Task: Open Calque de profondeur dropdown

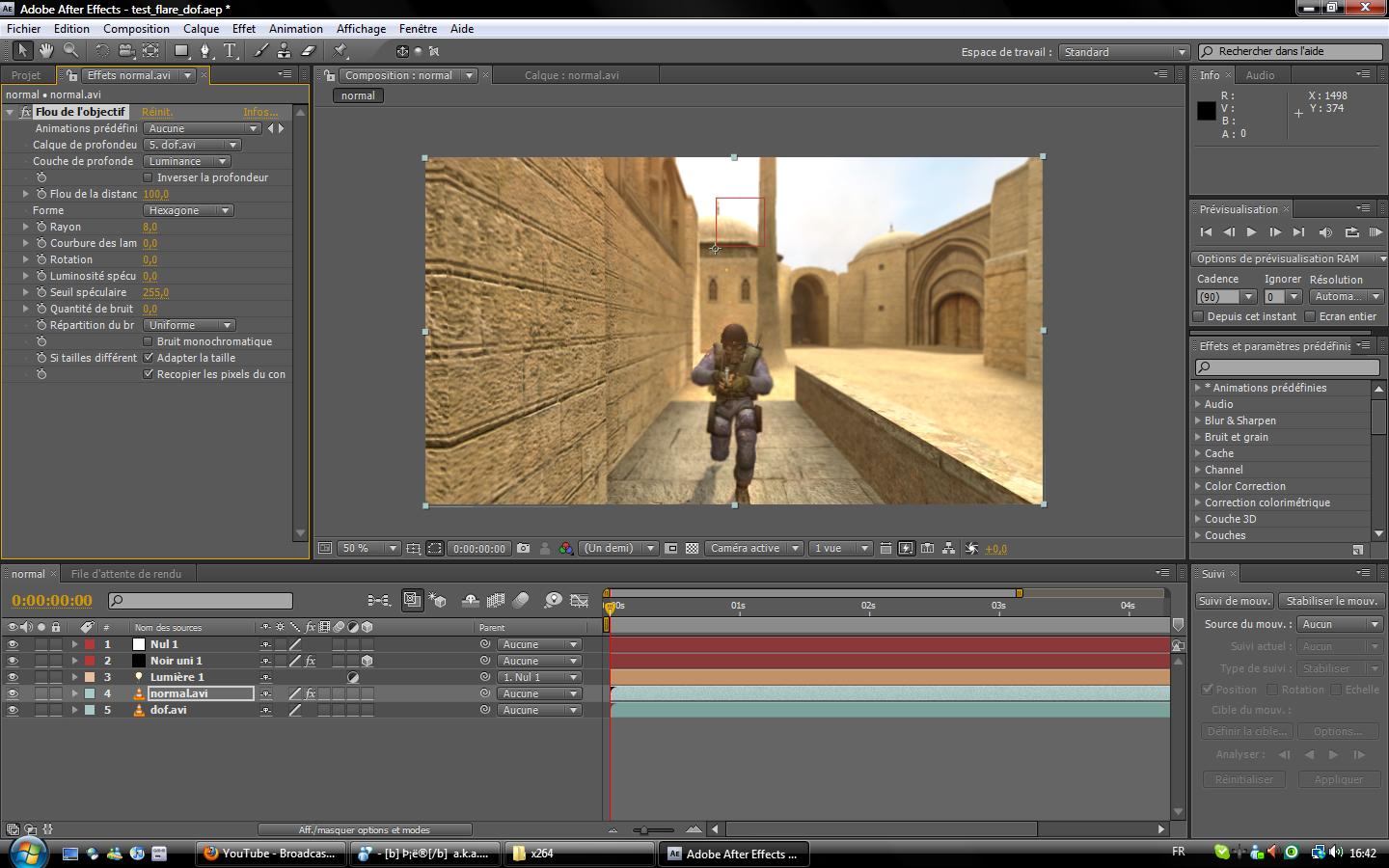Action: [x=192, y=145]
